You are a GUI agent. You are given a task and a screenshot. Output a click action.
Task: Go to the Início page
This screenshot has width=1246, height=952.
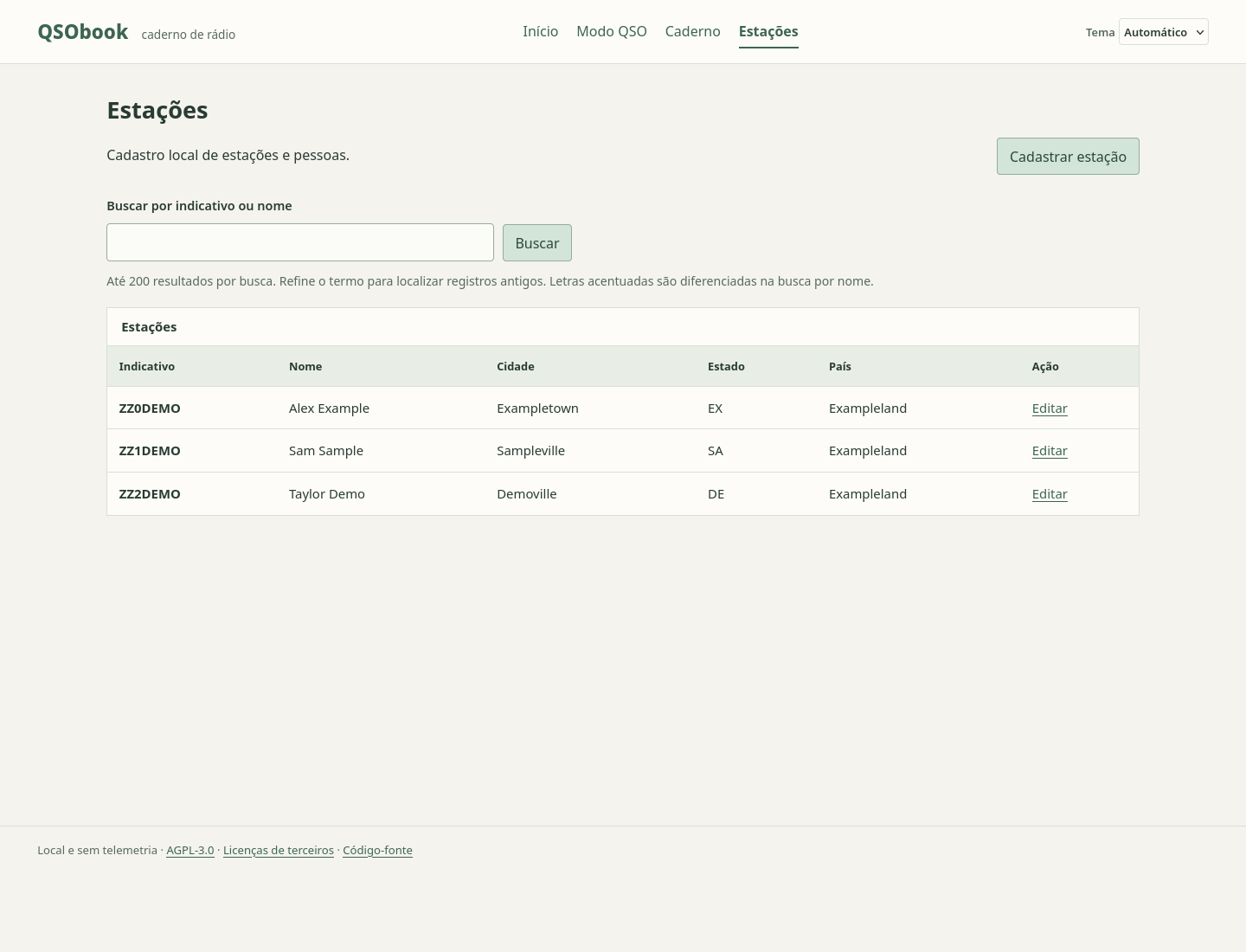(x=540, y=31)
